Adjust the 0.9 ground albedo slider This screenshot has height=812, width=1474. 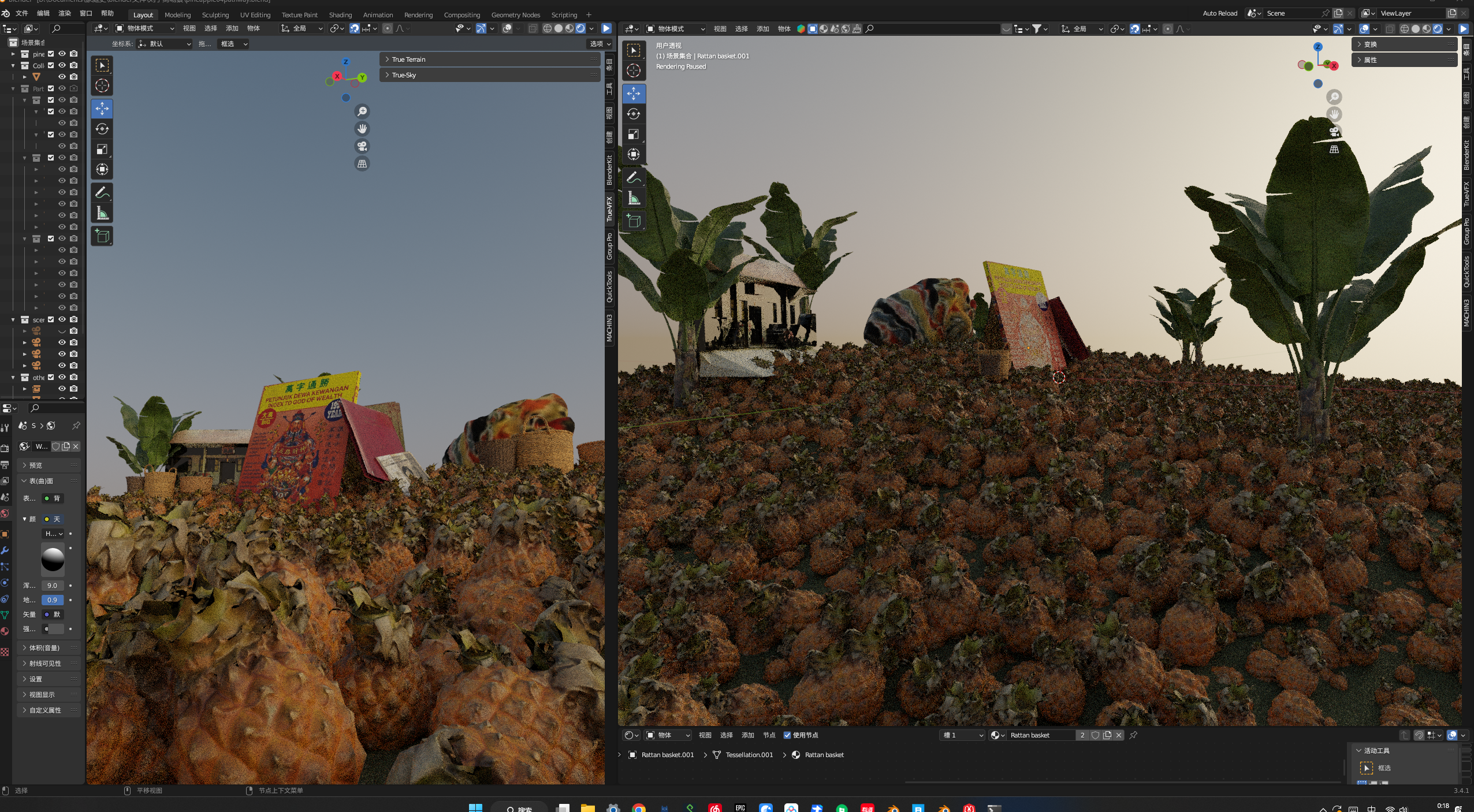(x=52, y=600)
